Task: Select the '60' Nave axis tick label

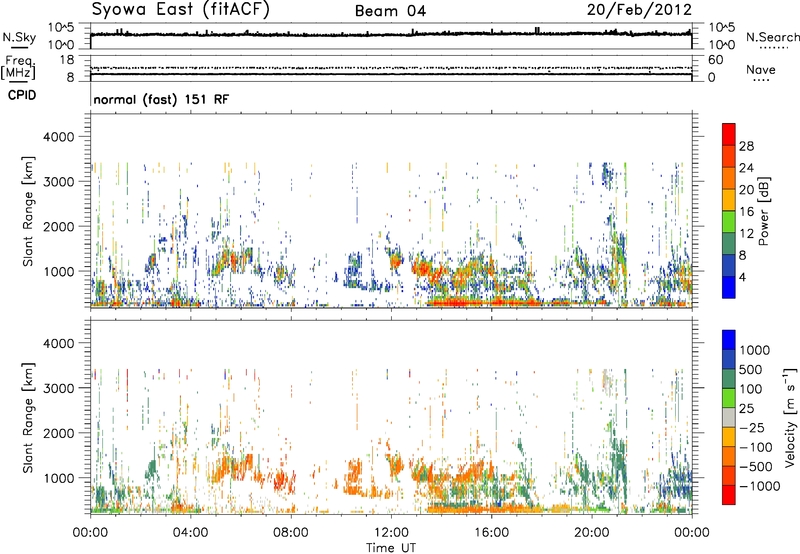Action: point(715,60)
